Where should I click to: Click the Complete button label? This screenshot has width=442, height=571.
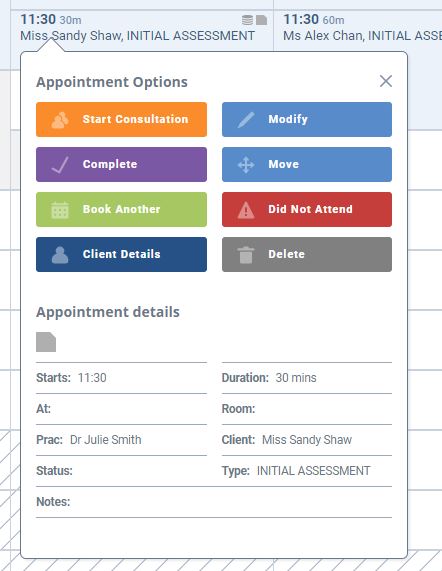click(110, 164)
